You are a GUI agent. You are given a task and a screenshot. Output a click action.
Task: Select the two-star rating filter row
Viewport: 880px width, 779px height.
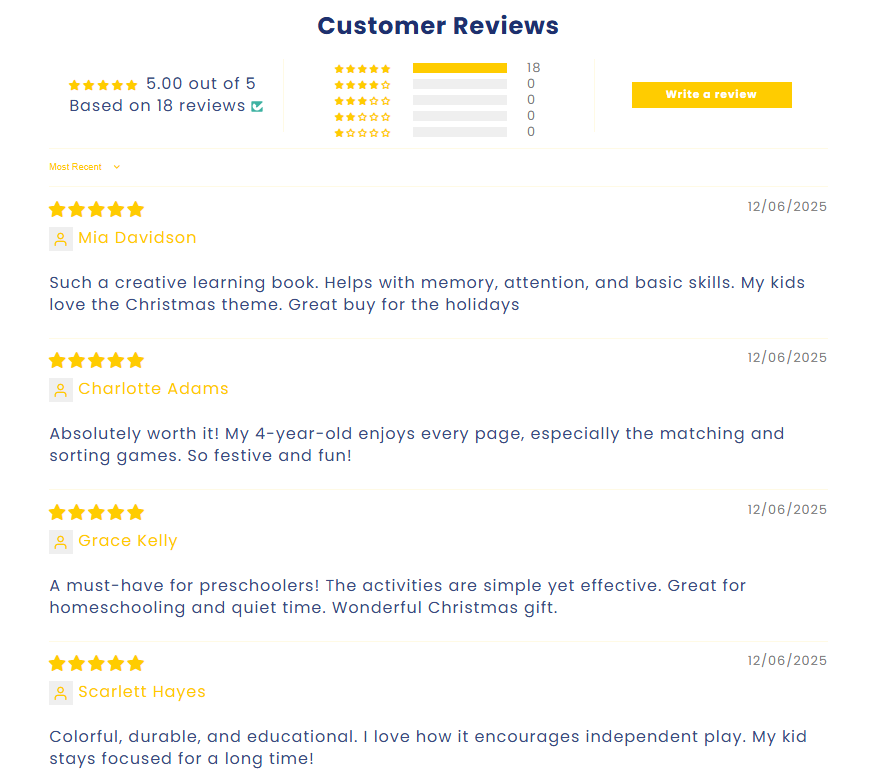362,116
